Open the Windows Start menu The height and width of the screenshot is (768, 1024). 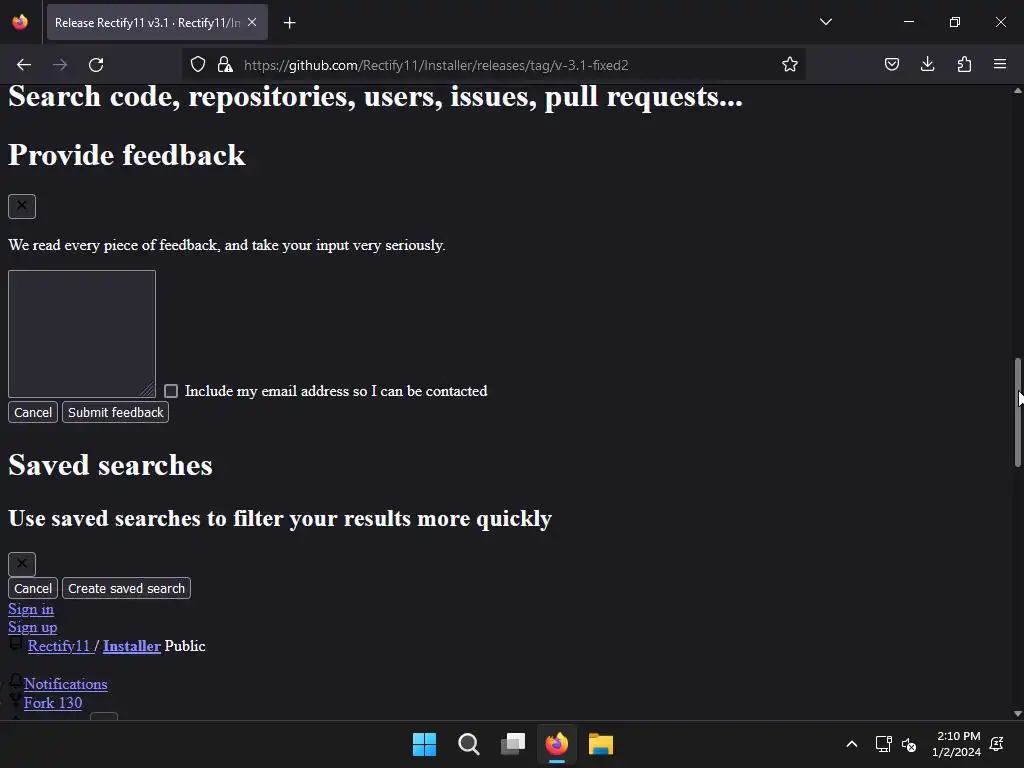point(424,744)
